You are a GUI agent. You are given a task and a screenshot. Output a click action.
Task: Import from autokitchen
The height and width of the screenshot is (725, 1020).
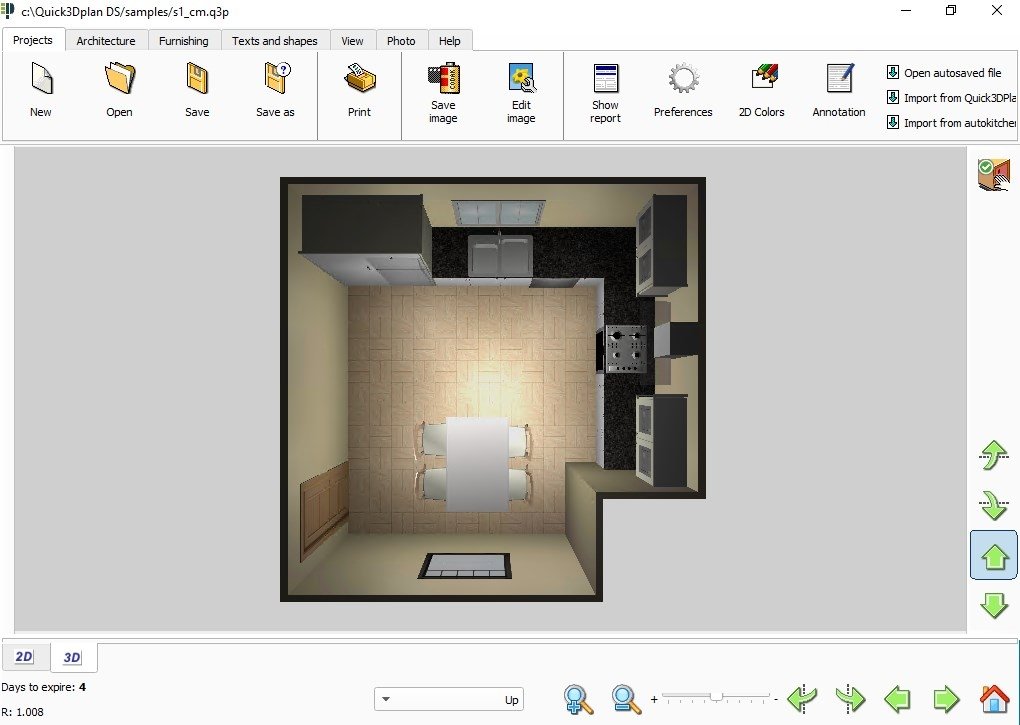951,122
